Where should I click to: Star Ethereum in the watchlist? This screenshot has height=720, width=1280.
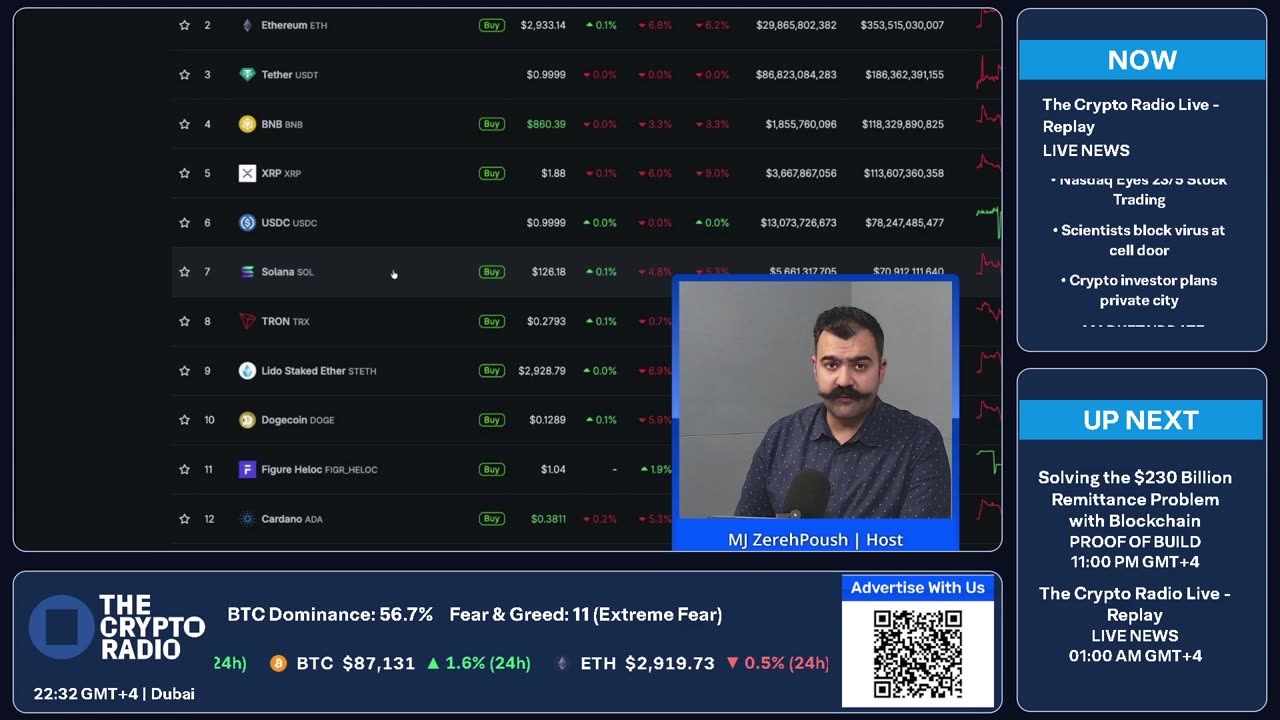click(x=184, y=25)
